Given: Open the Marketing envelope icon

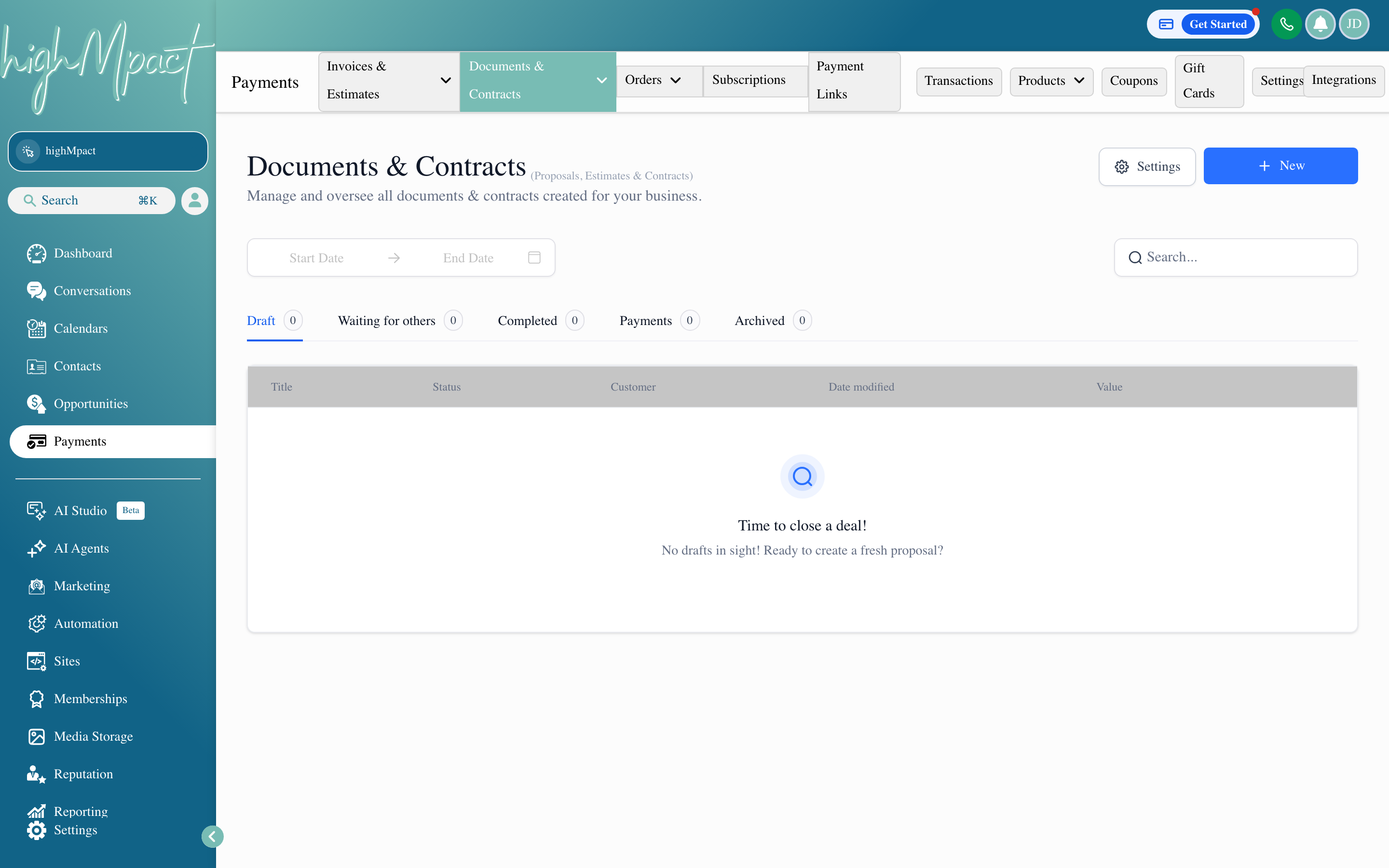Looking at the screenshot, I should click(36, 586).
